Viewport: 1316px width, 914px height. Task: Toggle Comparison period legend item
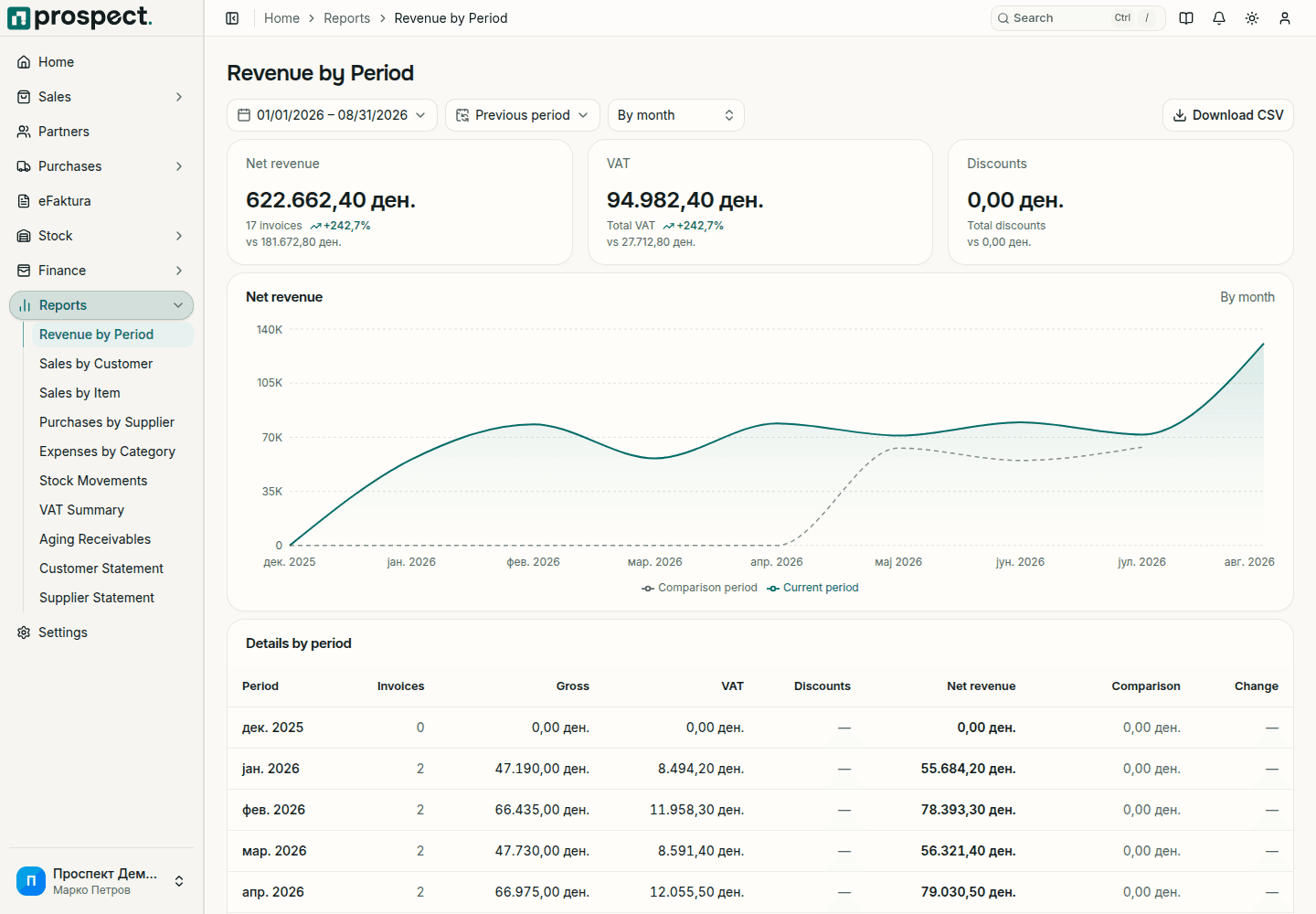(x=699, y=588)
